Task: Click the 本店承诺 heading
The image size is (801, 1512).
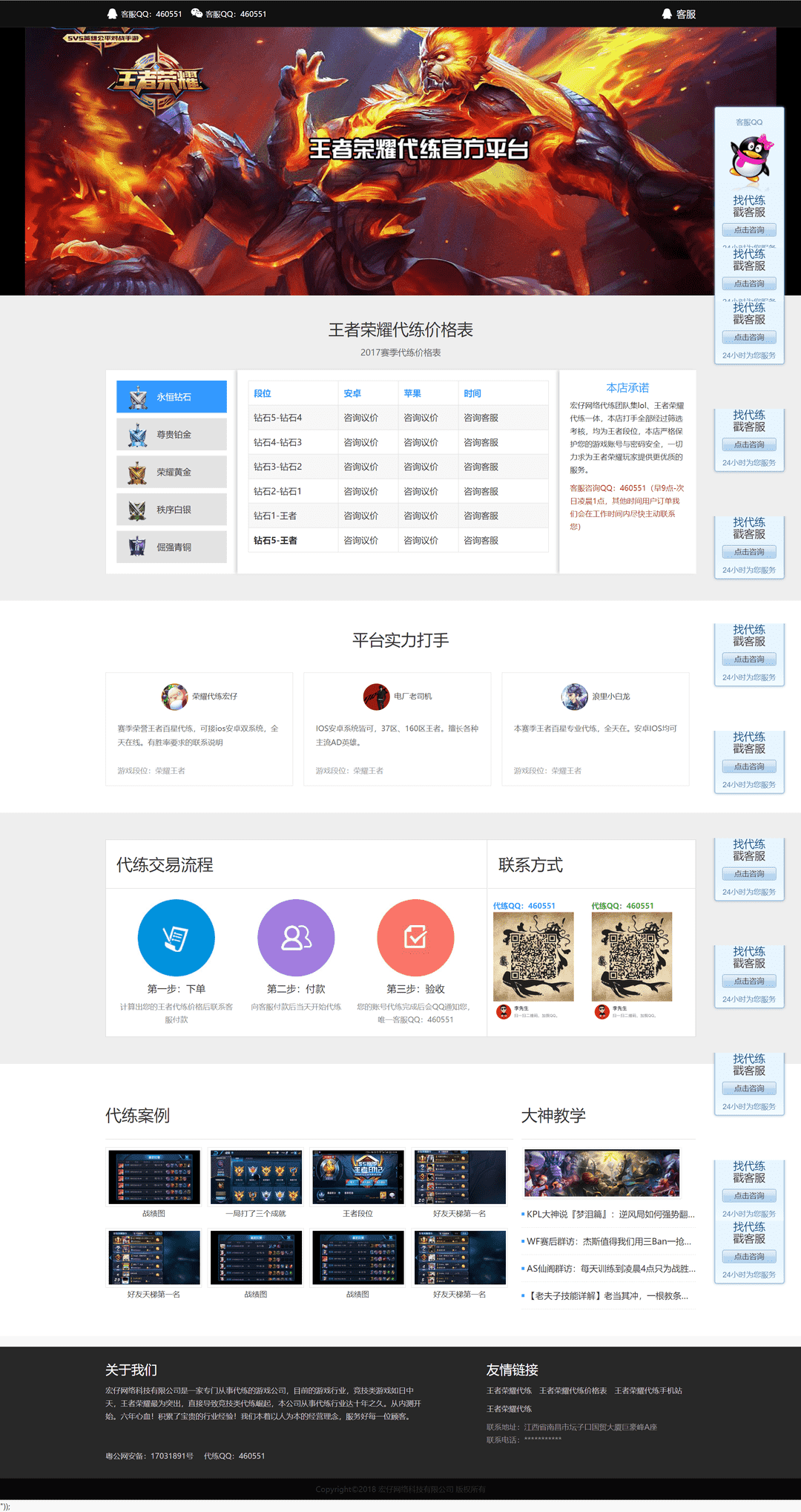Action: point(627,387)
